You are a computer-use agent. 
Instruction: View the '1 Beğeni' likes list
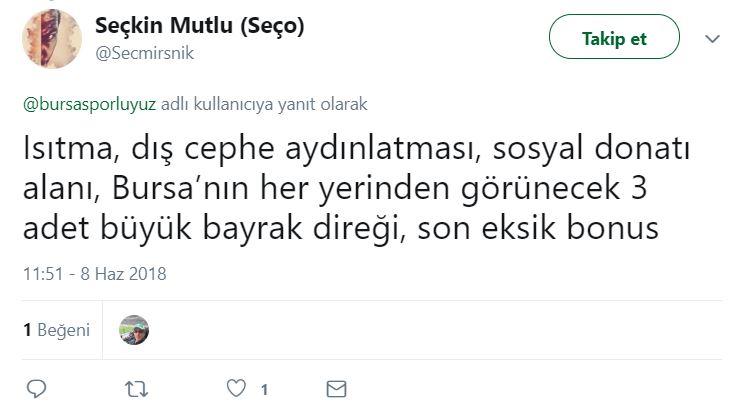pyautogui.click(x=56, y=329)
